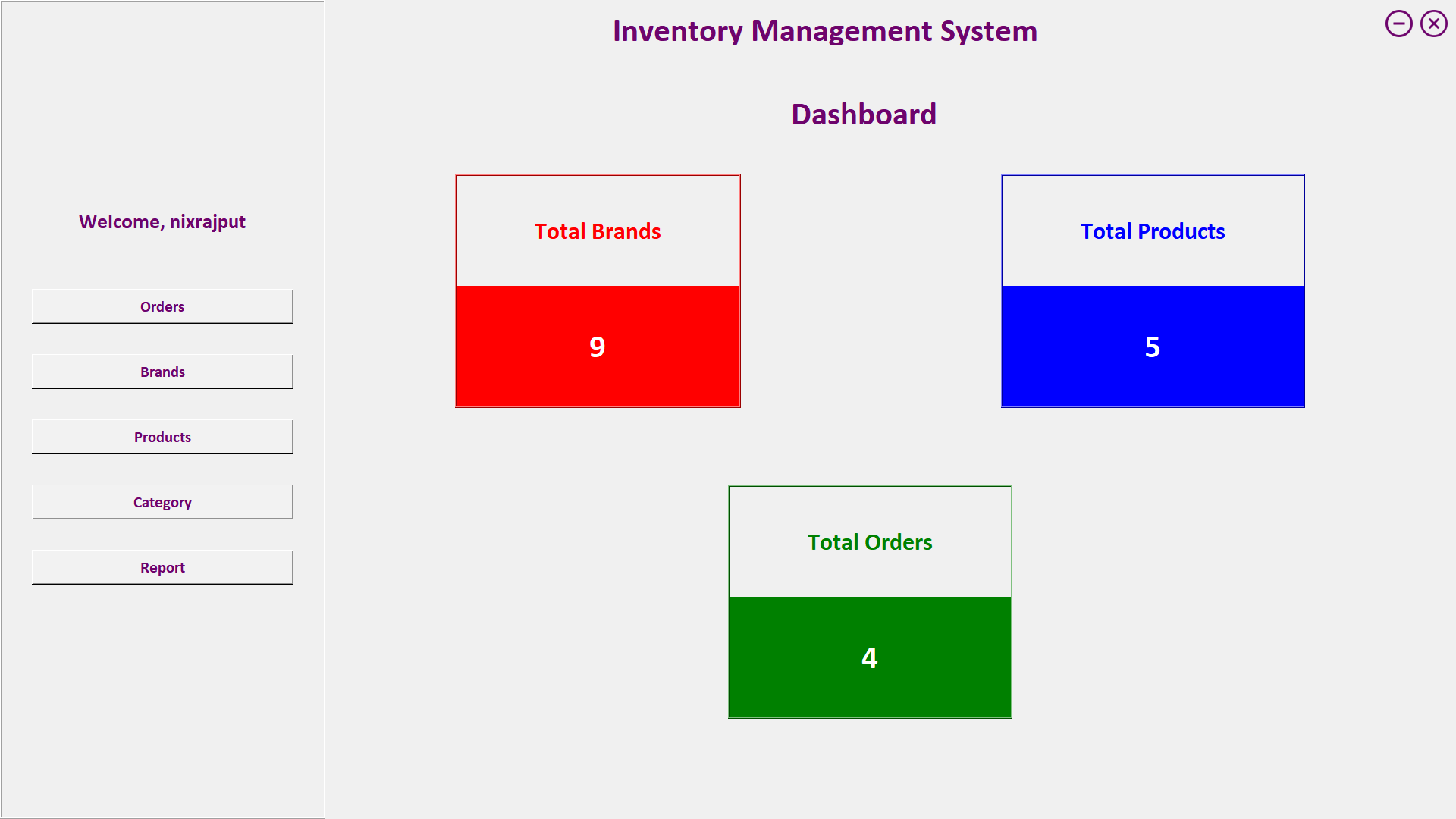Click the close window button
Screen dimensions: 1456x819
[1434, 23]
